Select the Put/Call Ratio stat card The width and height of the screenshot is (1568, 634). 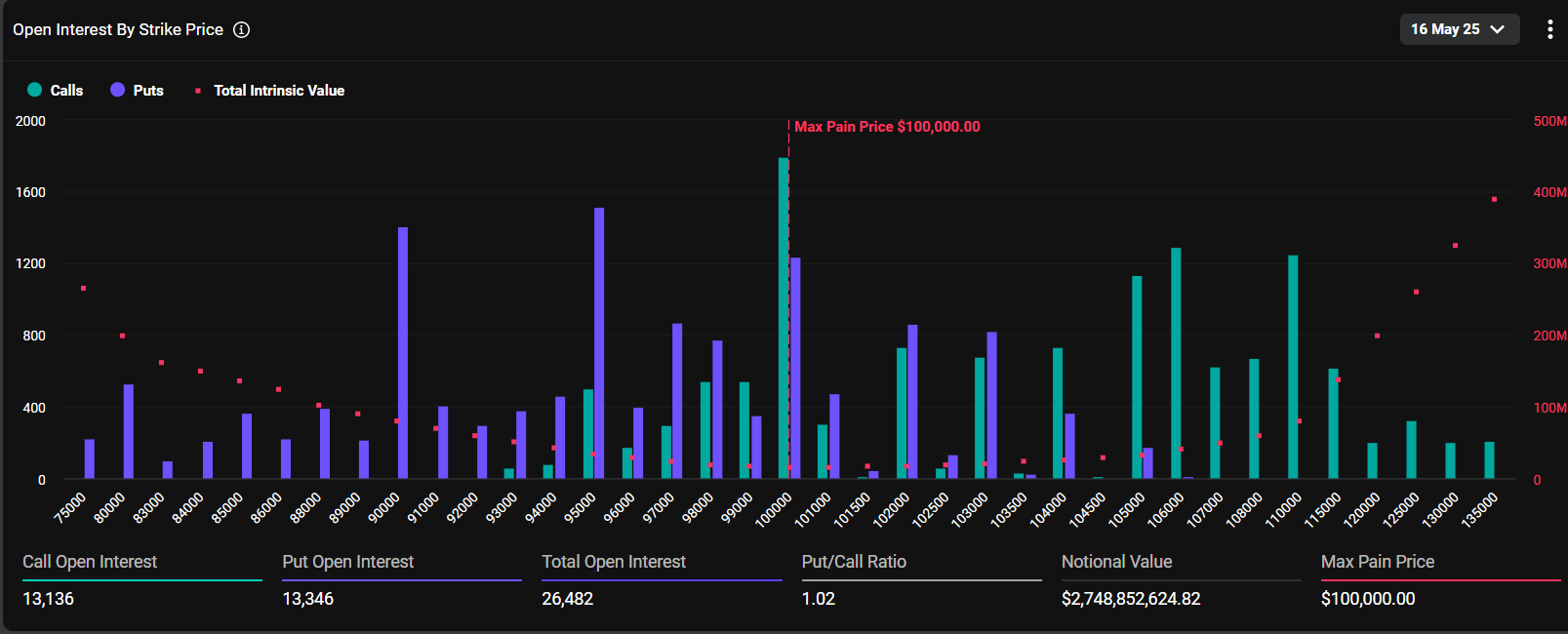[921, 580]
